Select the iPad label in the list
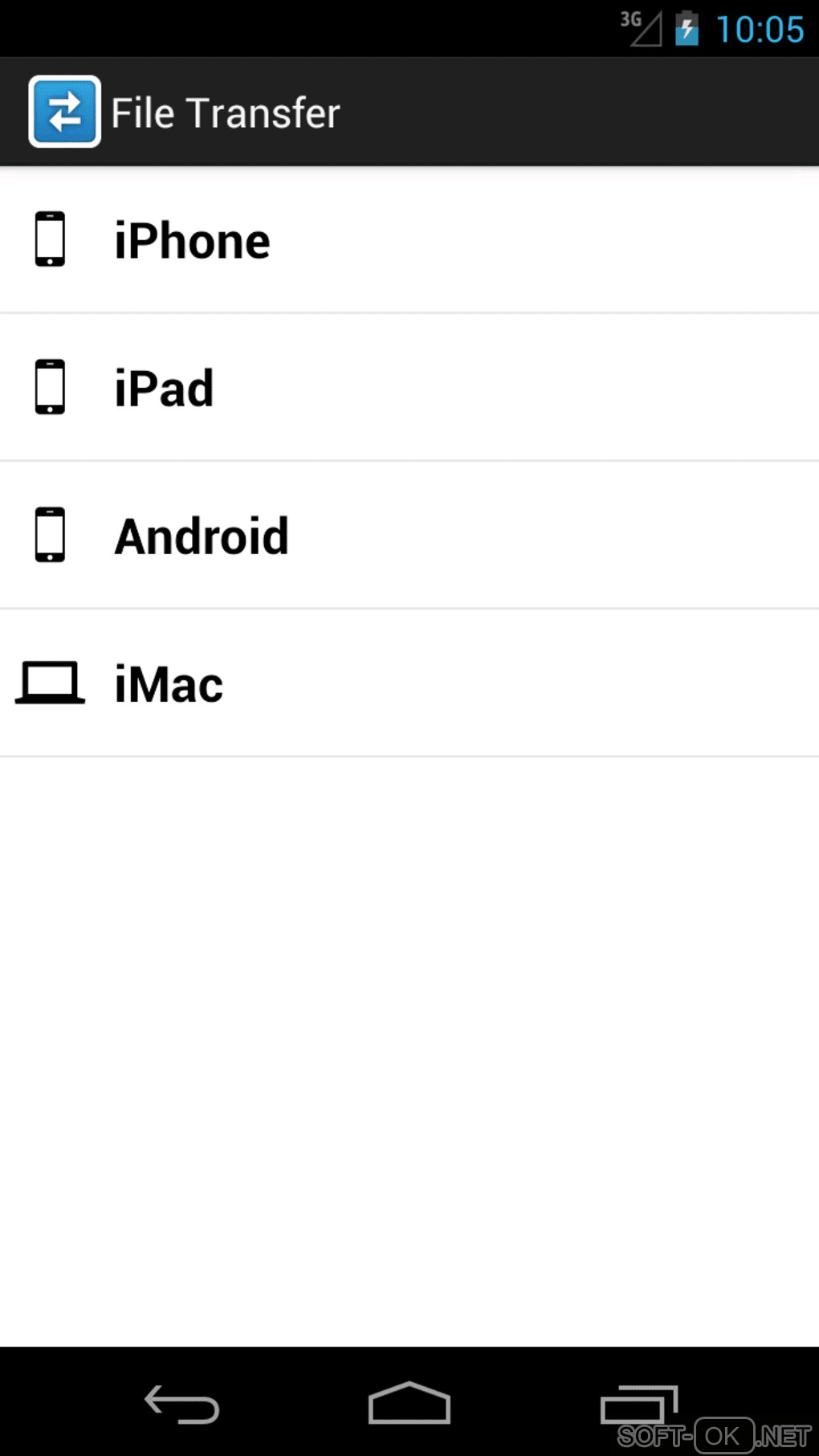 164,389
